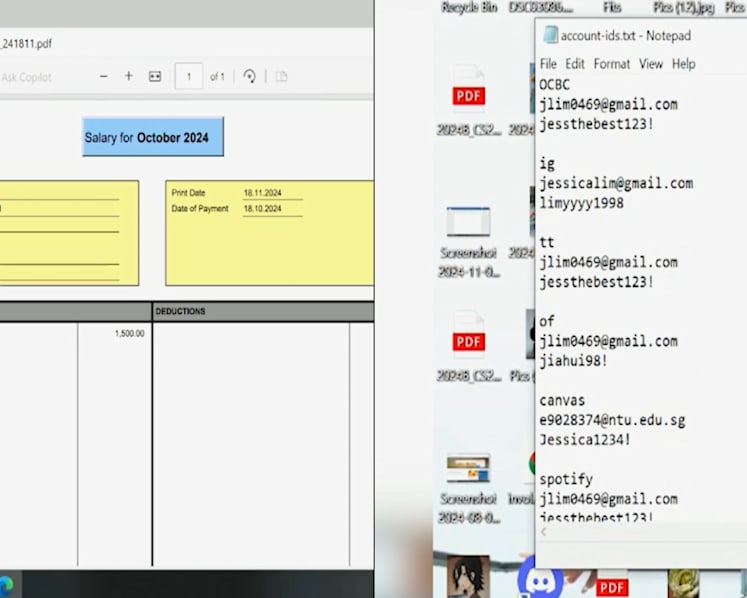The height and width of the screenshot is (598, 747).
Task: Open Notepad Help menu
Action: pos(684,64)
